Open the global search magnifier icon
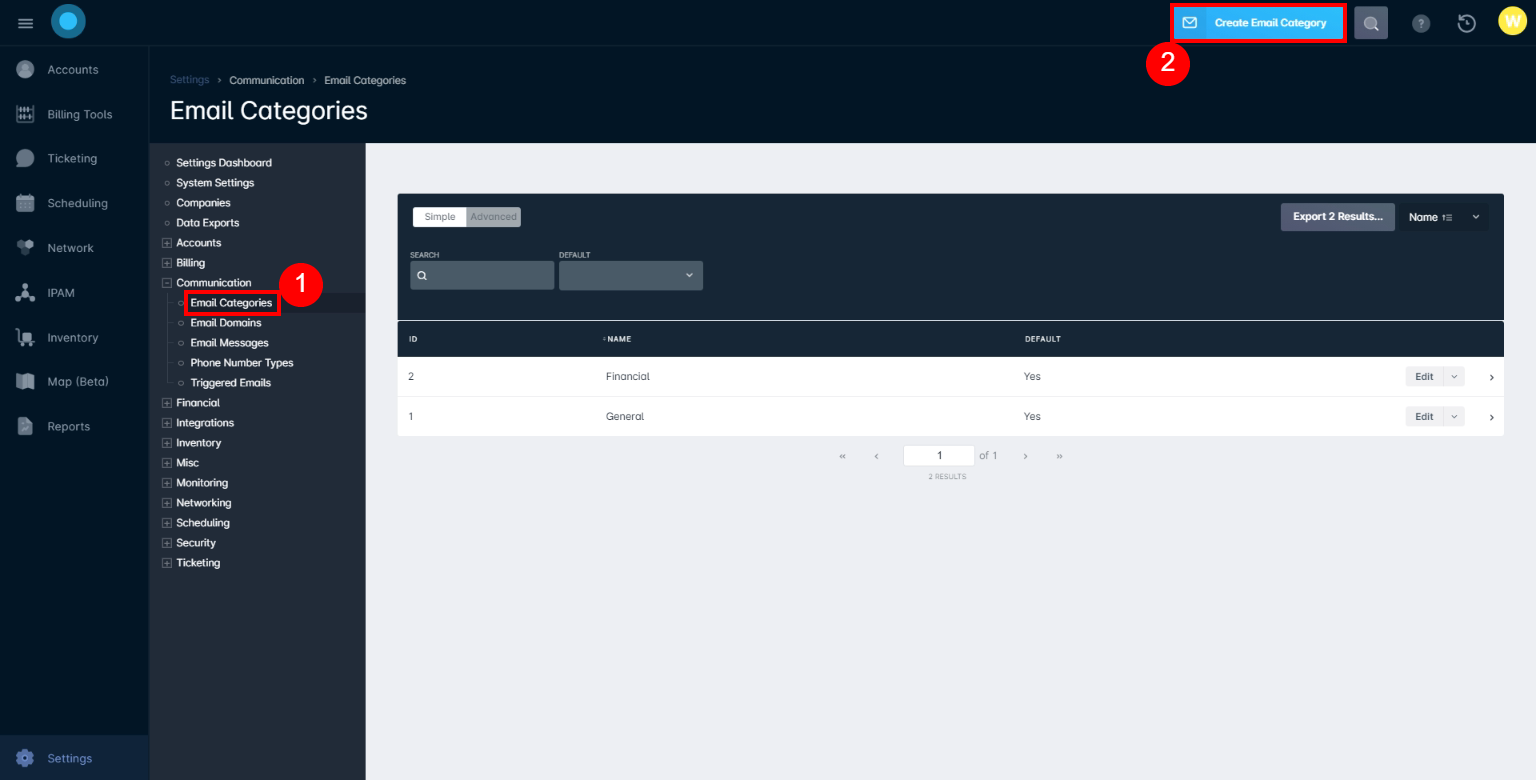1536x780 pixels. pos(1370,22)
